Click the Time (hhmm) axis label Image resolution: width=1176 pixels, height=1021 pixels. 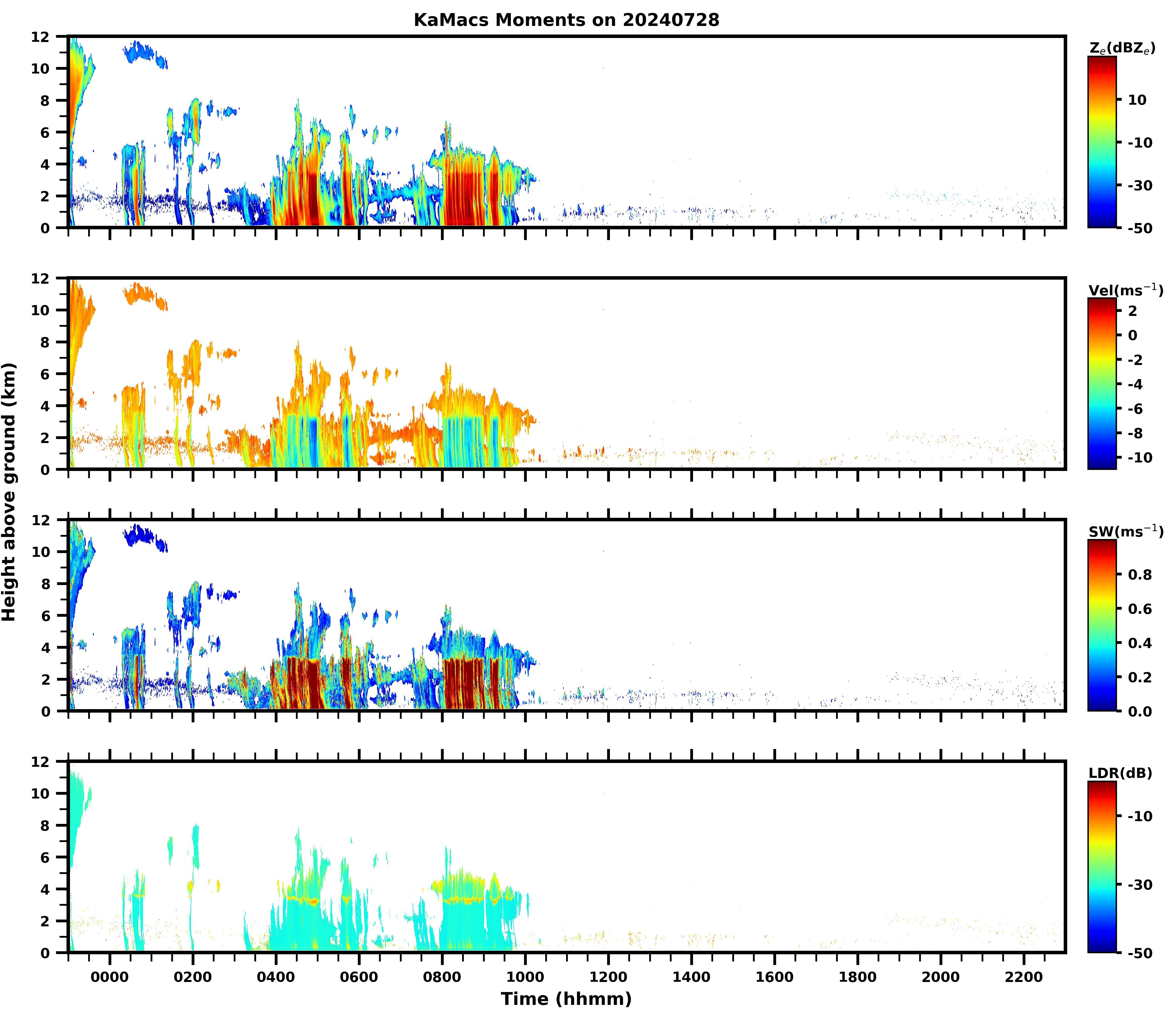click(566, 999)
